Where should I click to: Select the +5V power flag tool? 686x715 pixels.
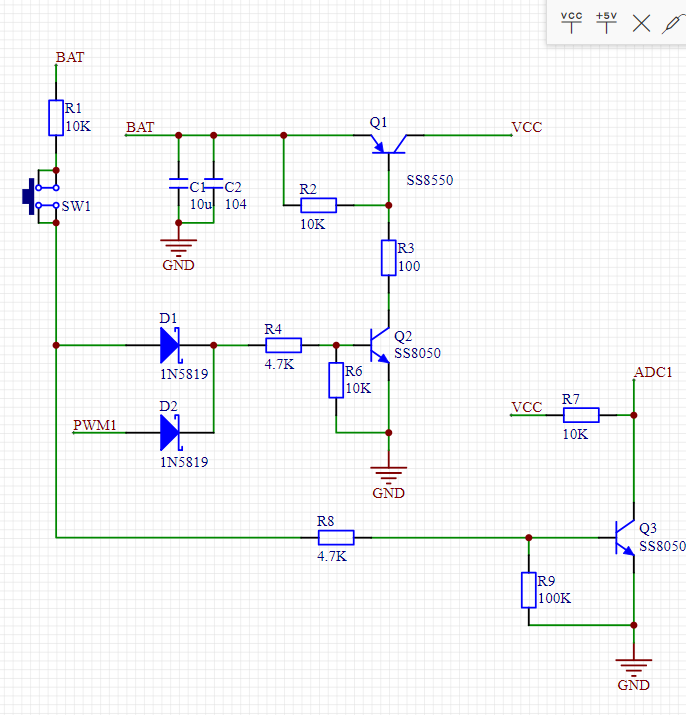click(x=606, y=22)
